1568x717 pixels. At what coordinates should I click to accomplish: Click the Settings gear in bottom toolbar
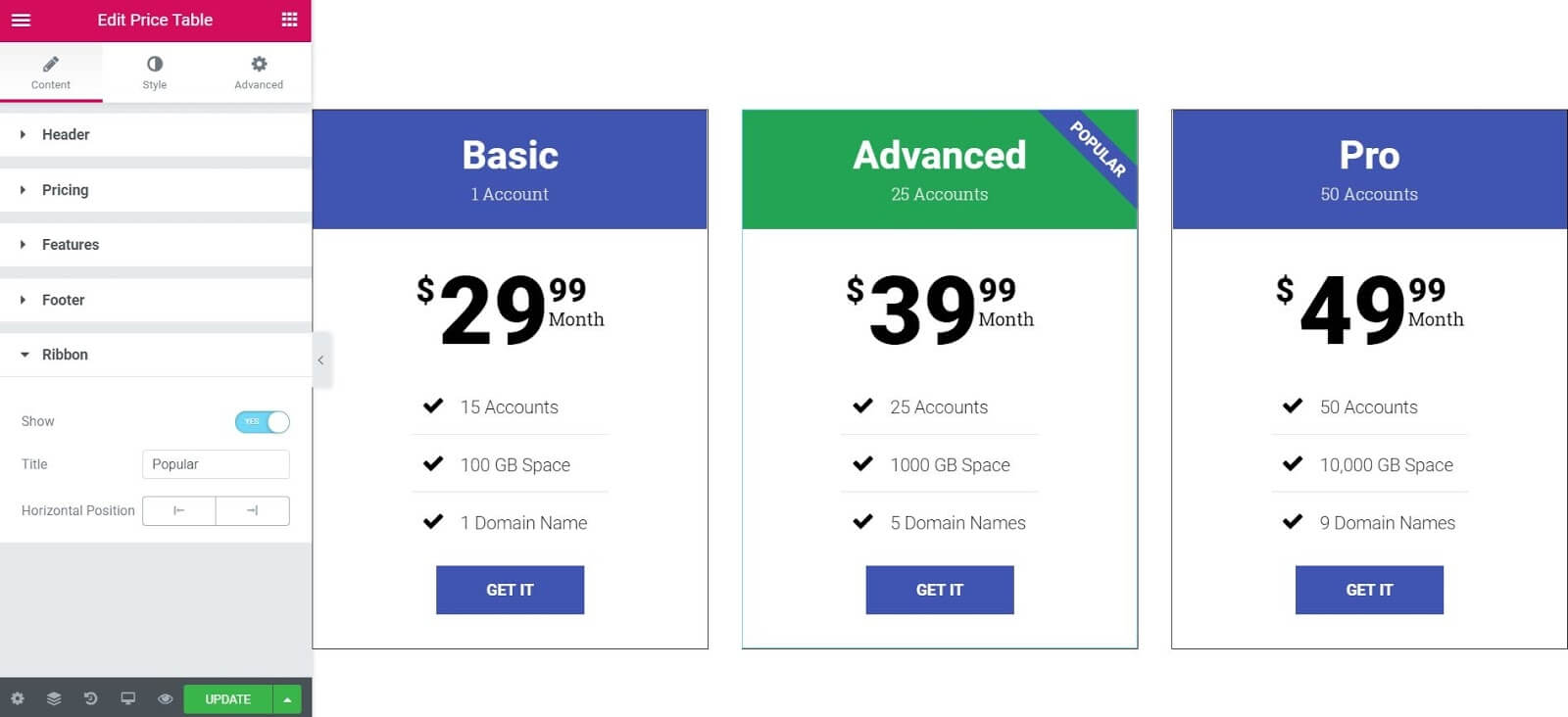[x=17, y=698]
